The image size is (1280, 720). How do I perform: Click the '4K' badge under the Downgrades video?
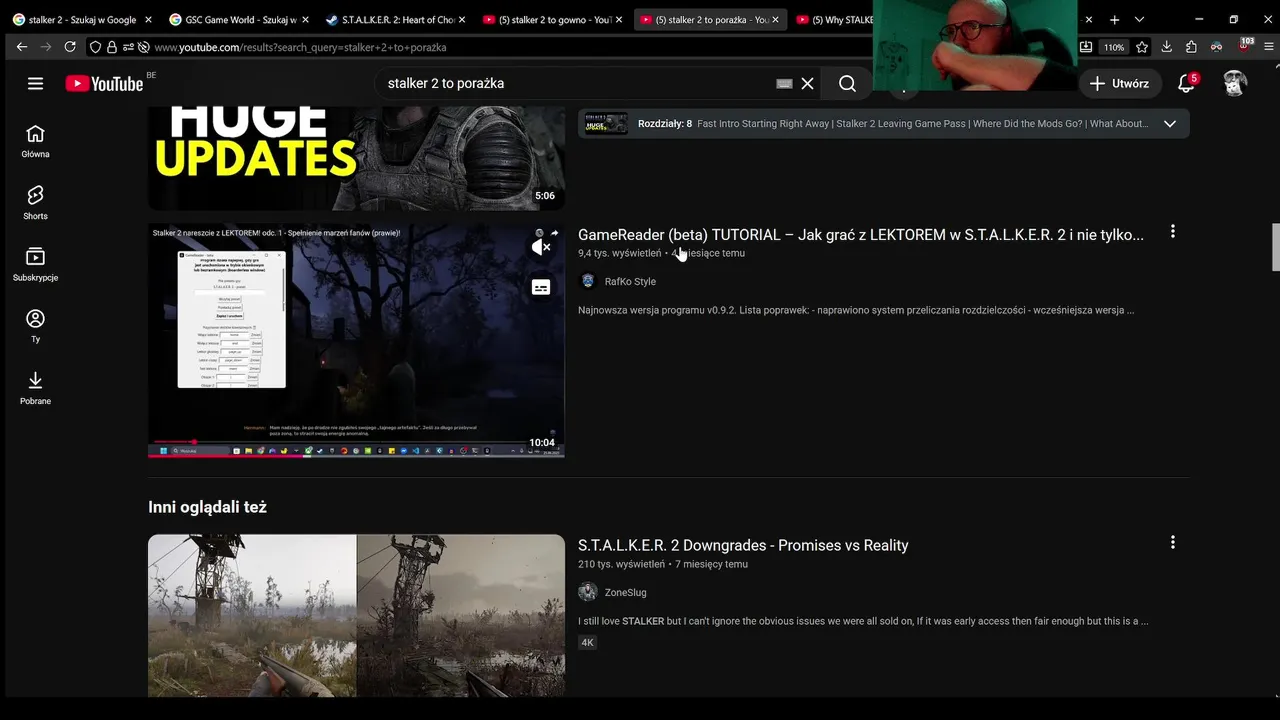pos(587,642)
